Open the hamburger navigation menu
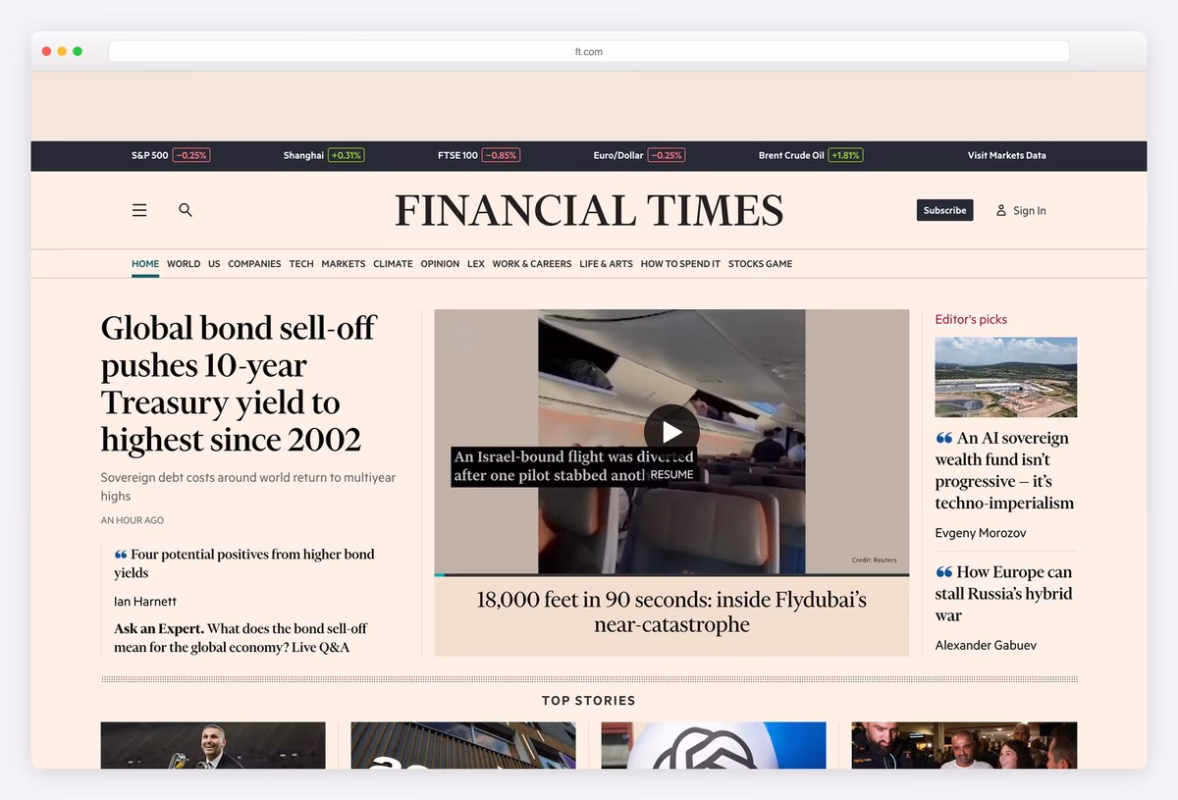The image size is (1178, 800). [x=139, y=210]
